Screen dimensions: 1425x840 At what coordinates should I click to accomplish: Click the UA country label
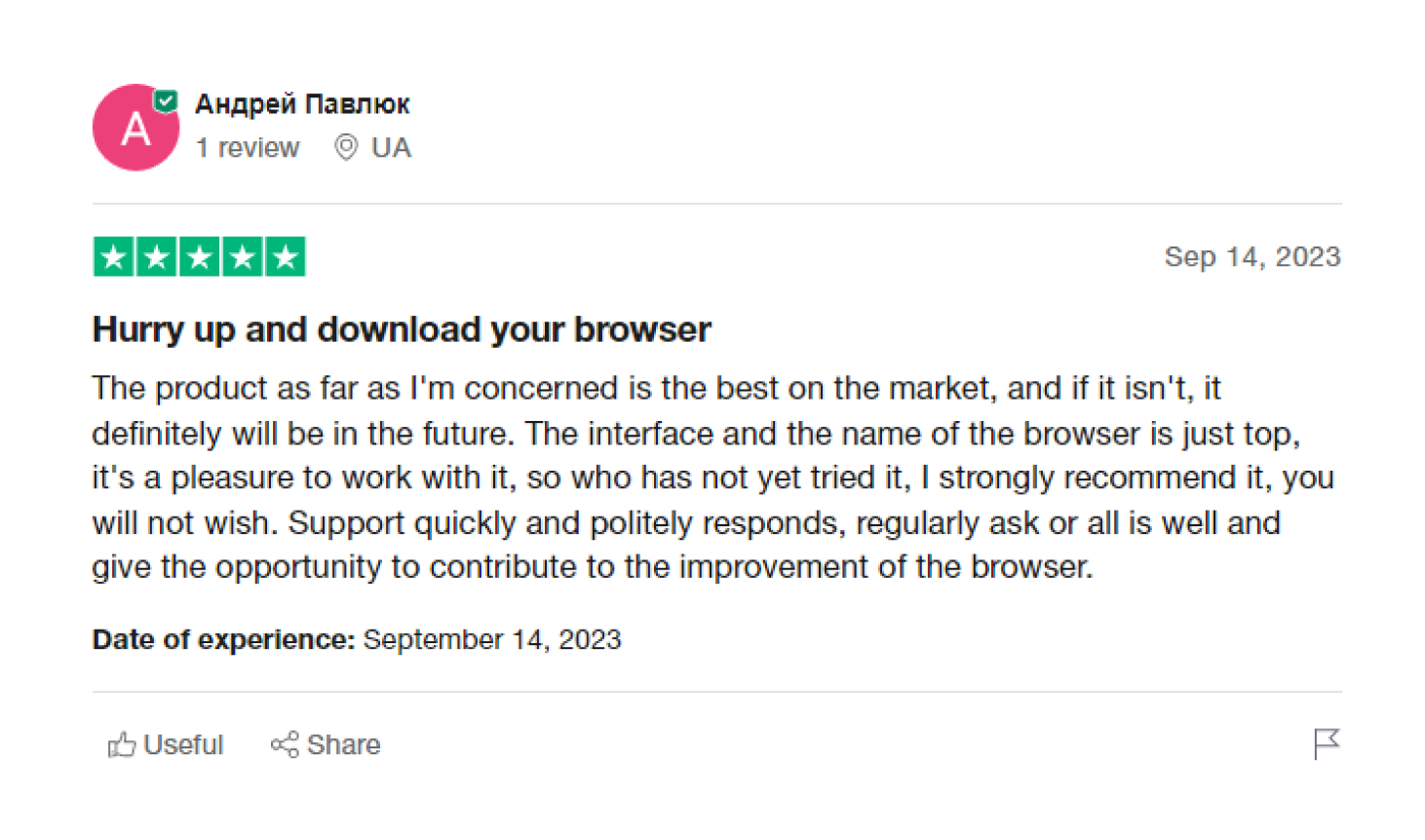pos(391,148)
